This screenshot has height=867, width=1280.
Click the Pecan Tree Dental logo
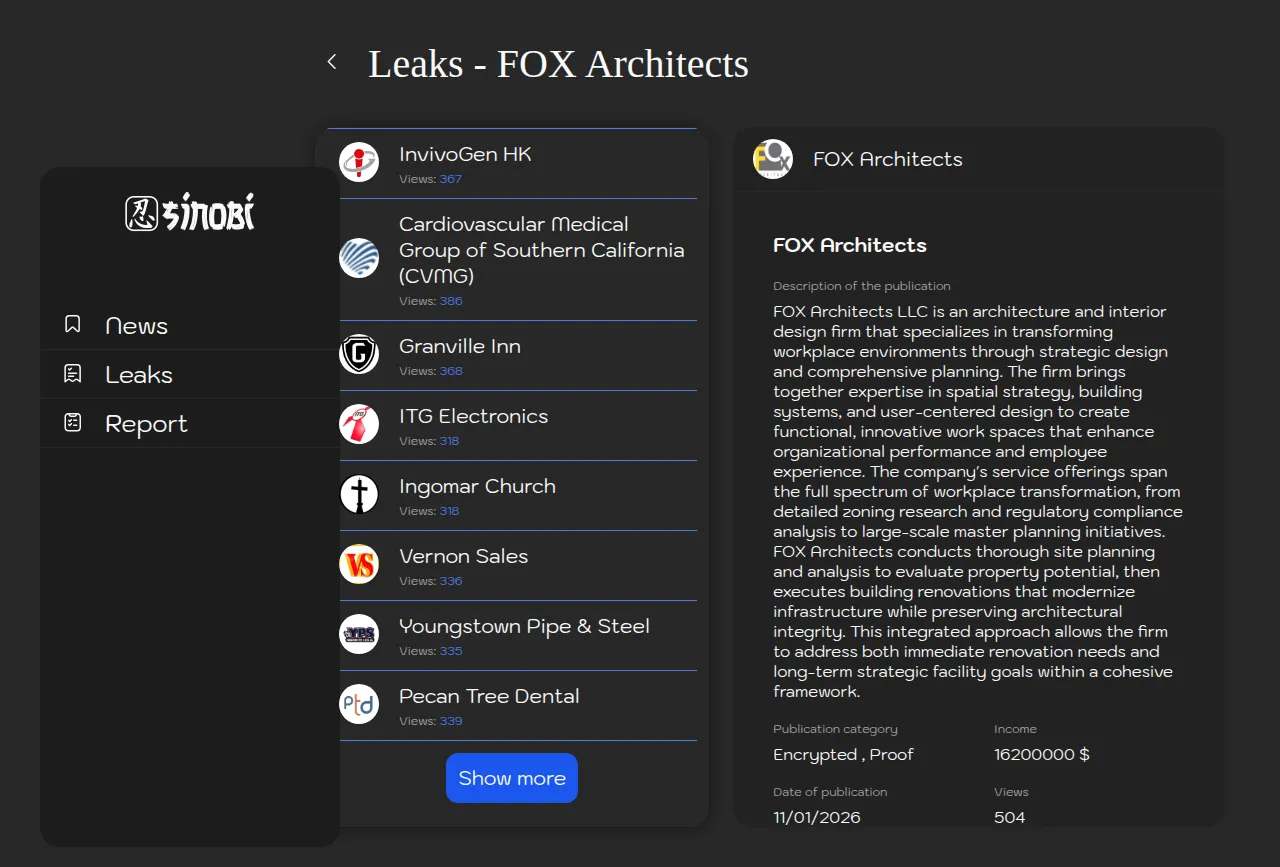click(x=359, y=704)
